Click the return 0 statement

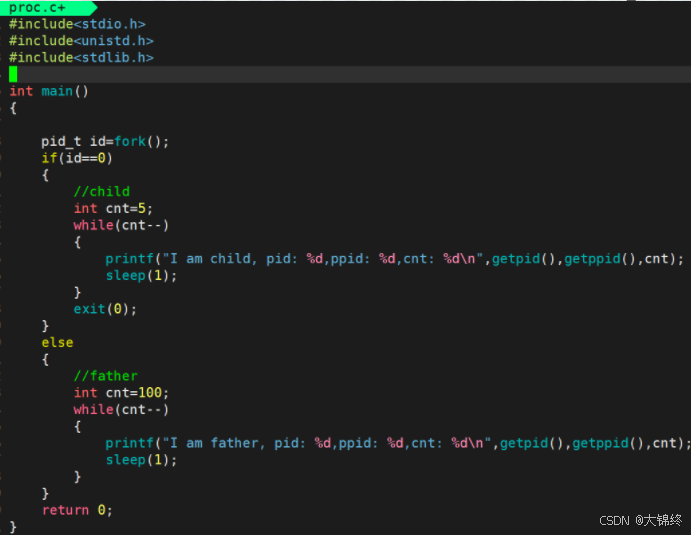[x=77, y=510]
